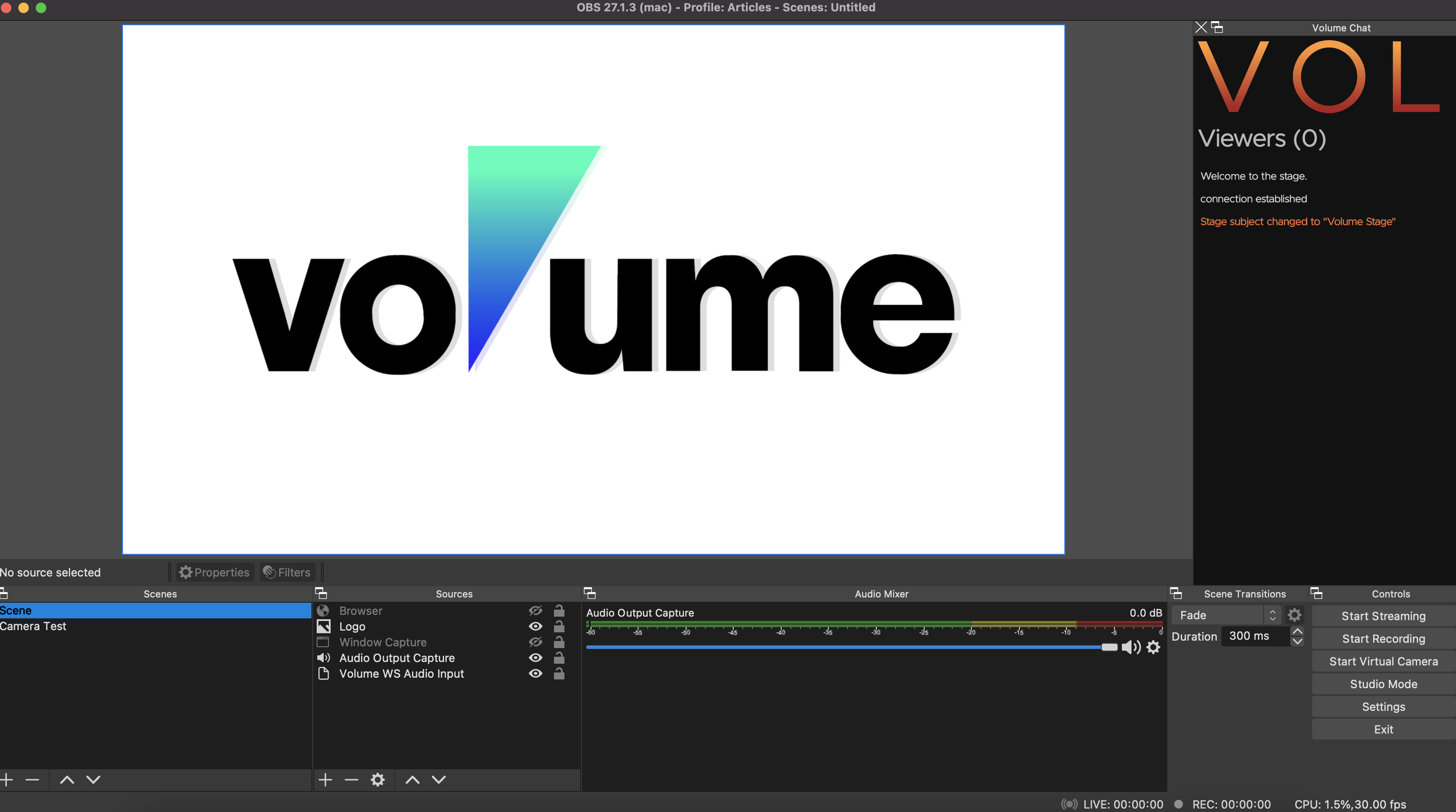
Task: Enable Studio Mode
Action: click(1383, 684)
